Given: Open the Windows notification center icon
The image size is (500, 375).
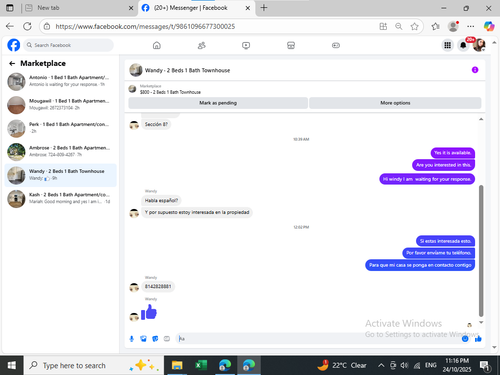Looking at the screenshot, I should [484, 366].
